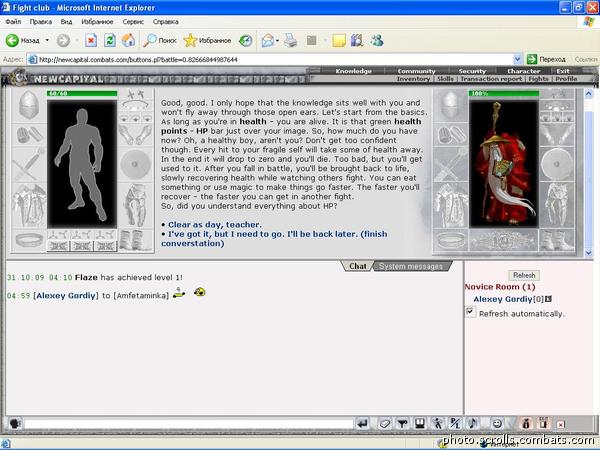Open the Файл menu

tap(13, 22)
